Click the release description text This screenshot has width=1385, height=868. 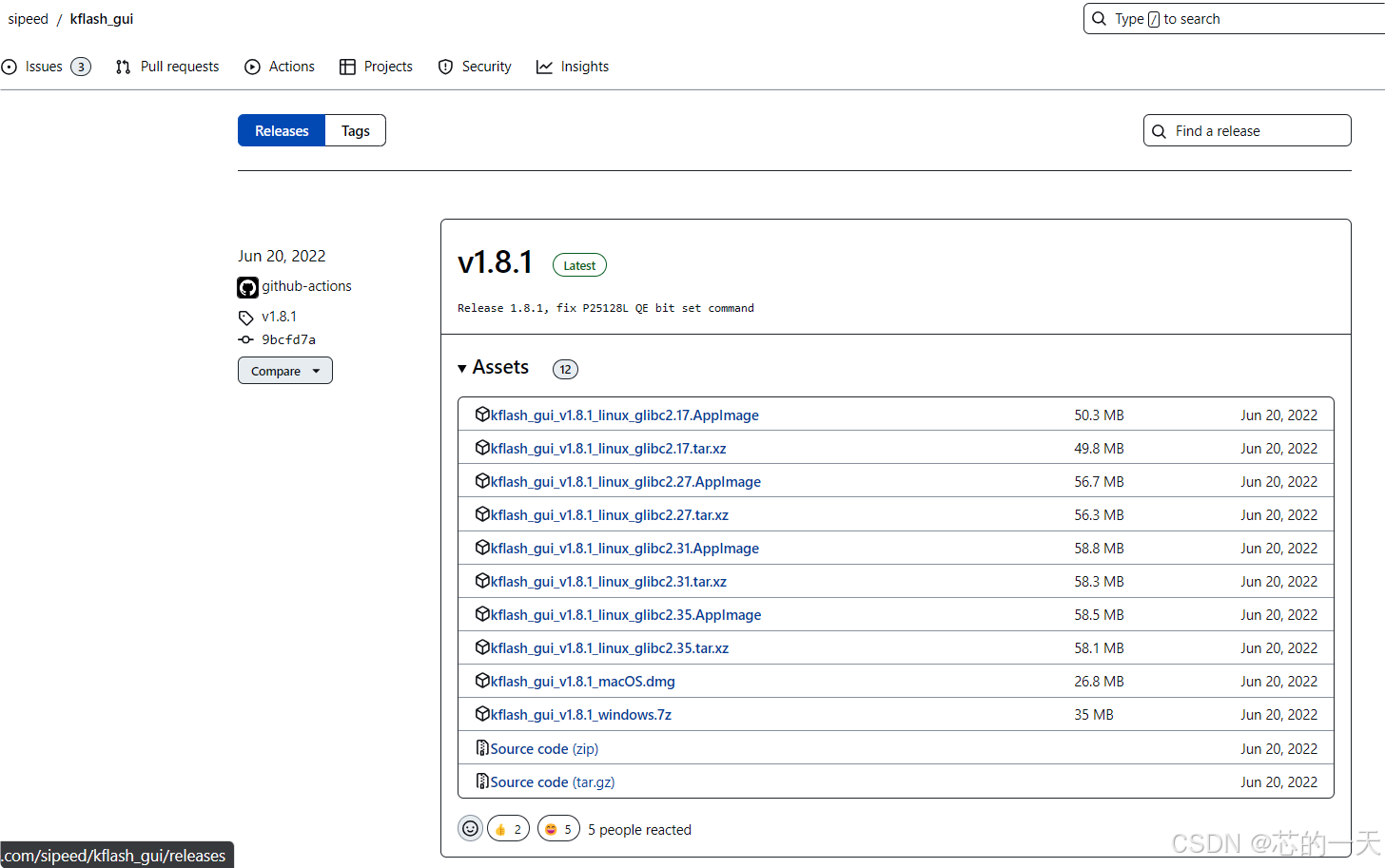(606, 308)
